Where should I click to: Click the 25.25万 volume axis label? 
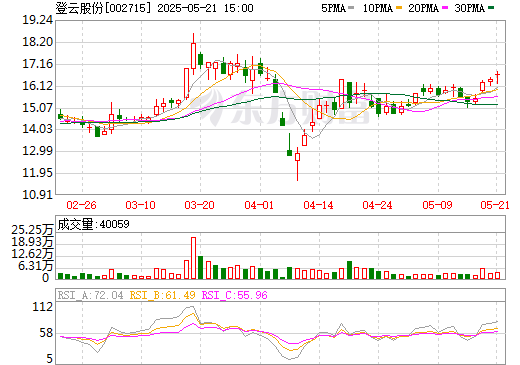(x=32, y=230)
